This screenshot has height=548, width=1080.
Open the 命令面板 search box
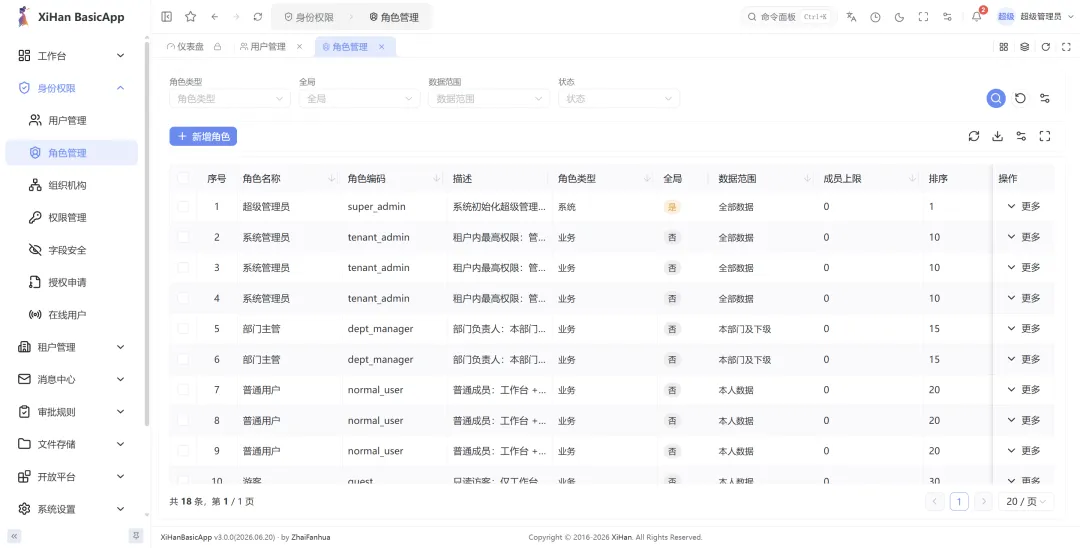click(x=788, y=17)
